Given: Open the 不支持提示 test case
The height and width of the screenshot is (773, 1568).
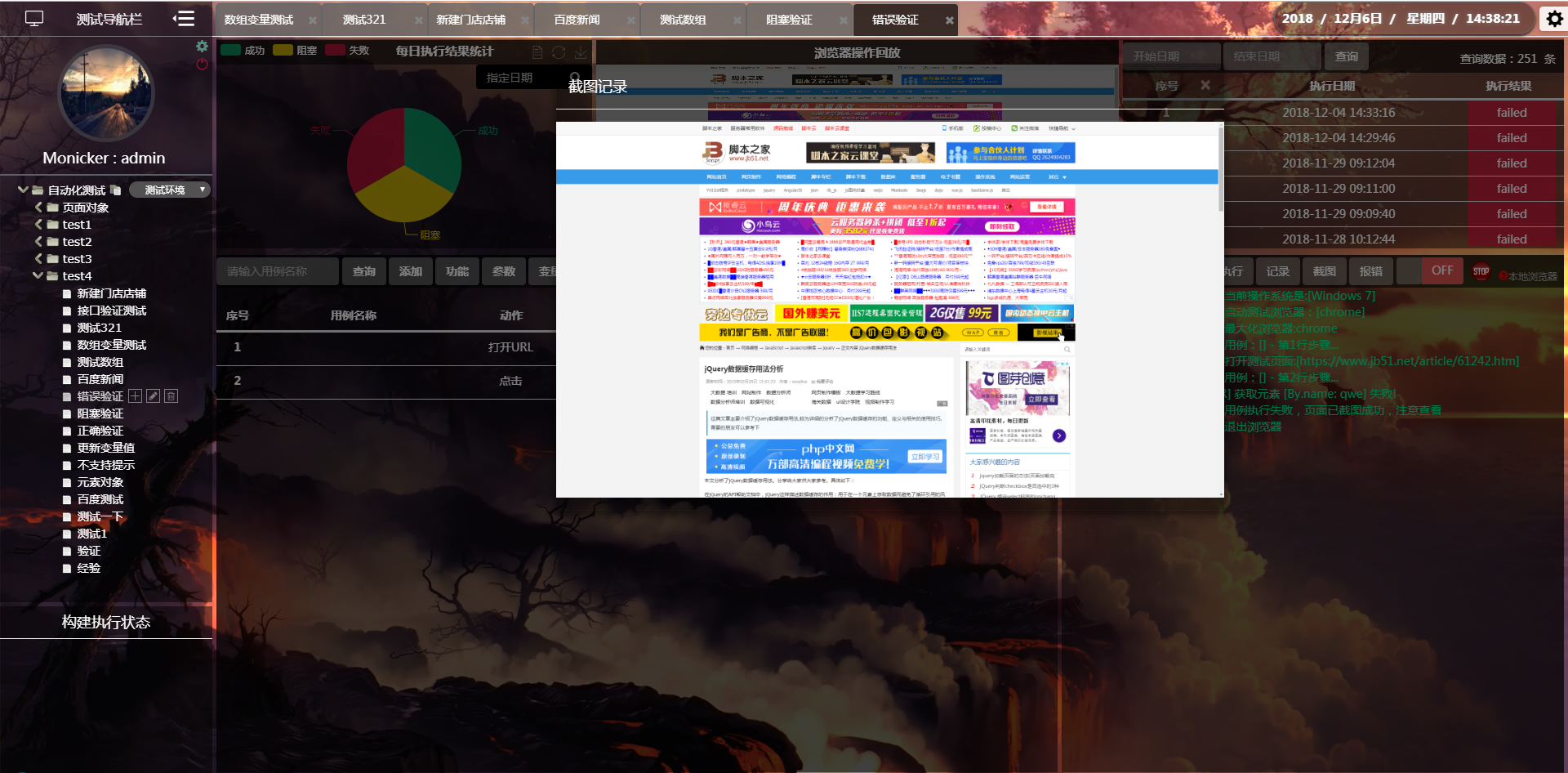Looking at the screenshot, I should click(x=106, y=465).
